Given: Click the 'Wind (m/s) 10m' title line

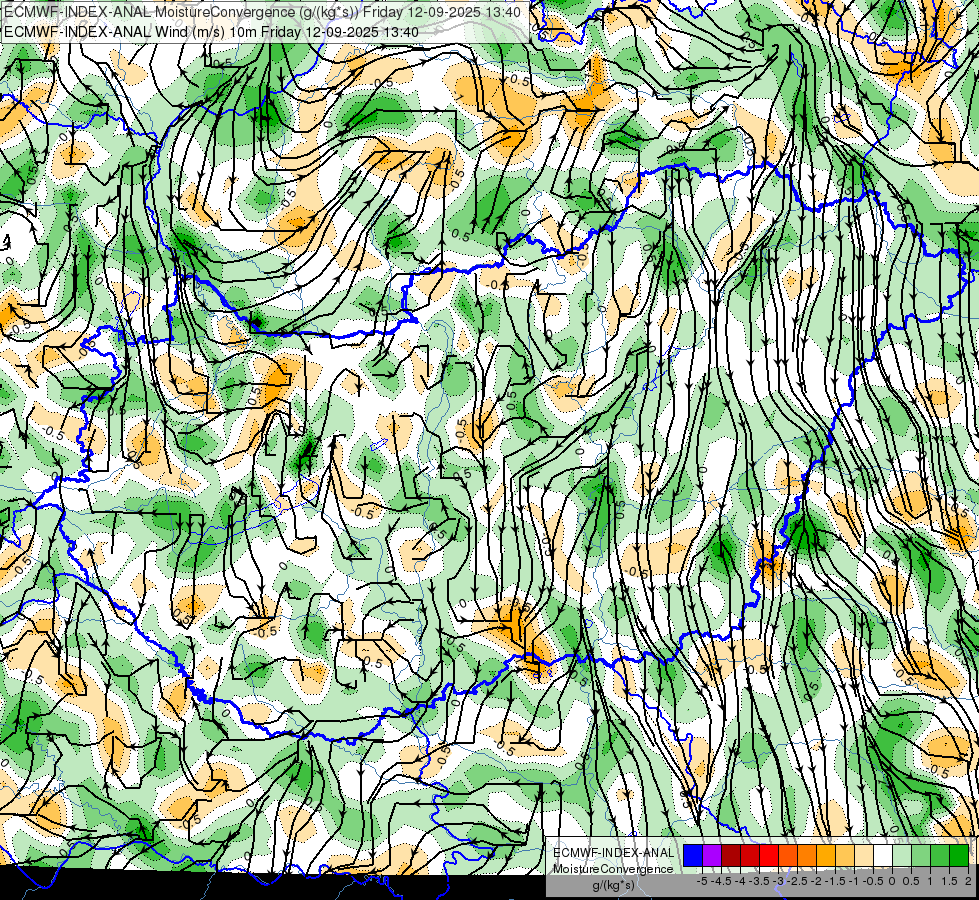Looking at the screenshot, I should tap(211, 32).
